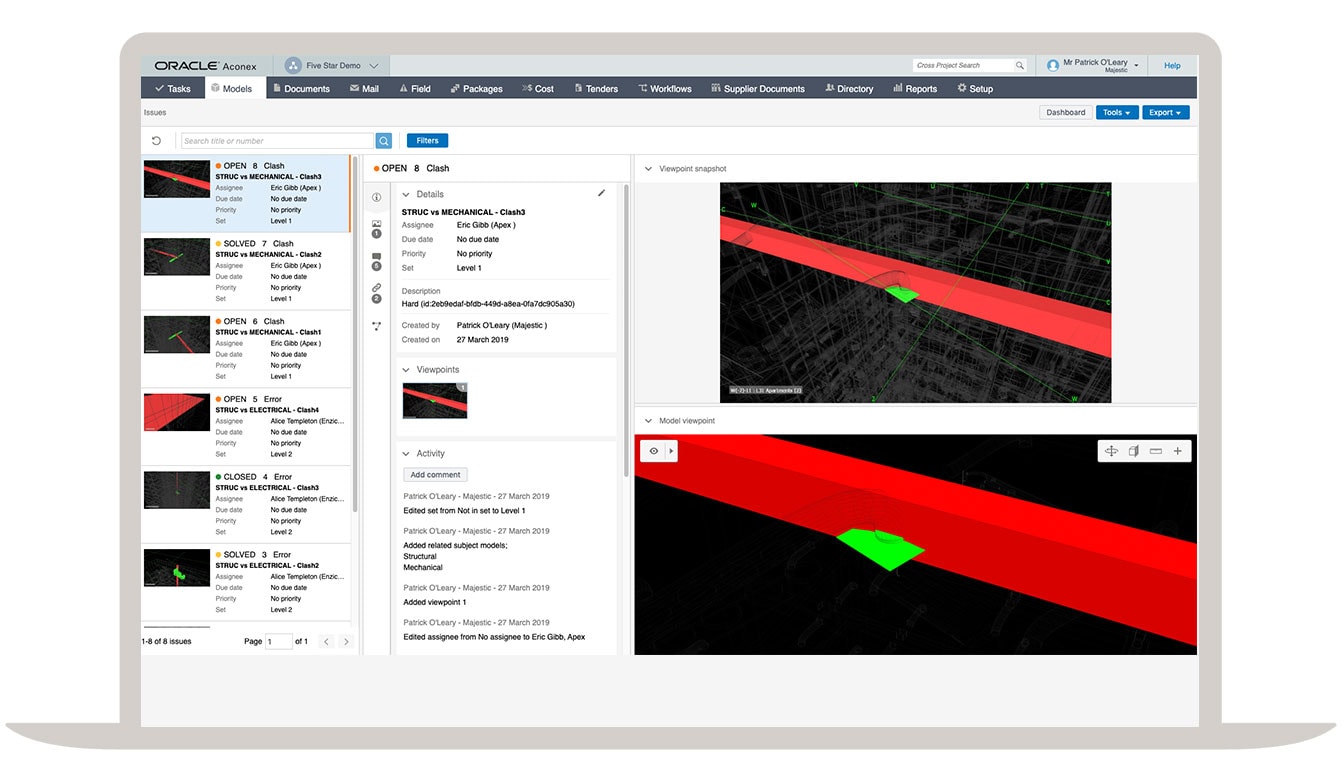The width and height of the screenshot is (1344, 764).
Task: Open the Tenders tab
Action: coord(596,89)
